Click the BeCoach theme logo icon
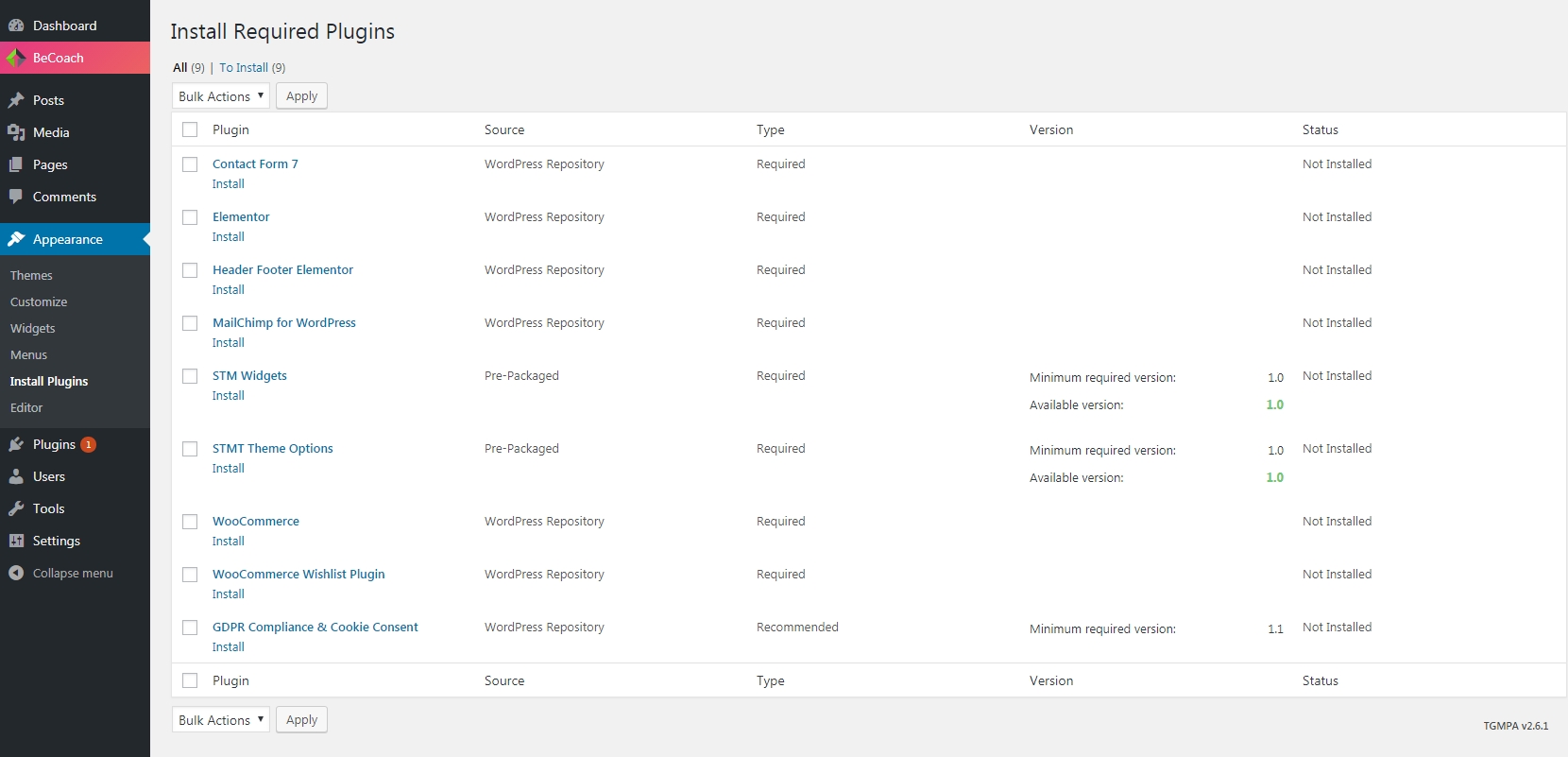The image size is (1568, 757). [16, 58]
